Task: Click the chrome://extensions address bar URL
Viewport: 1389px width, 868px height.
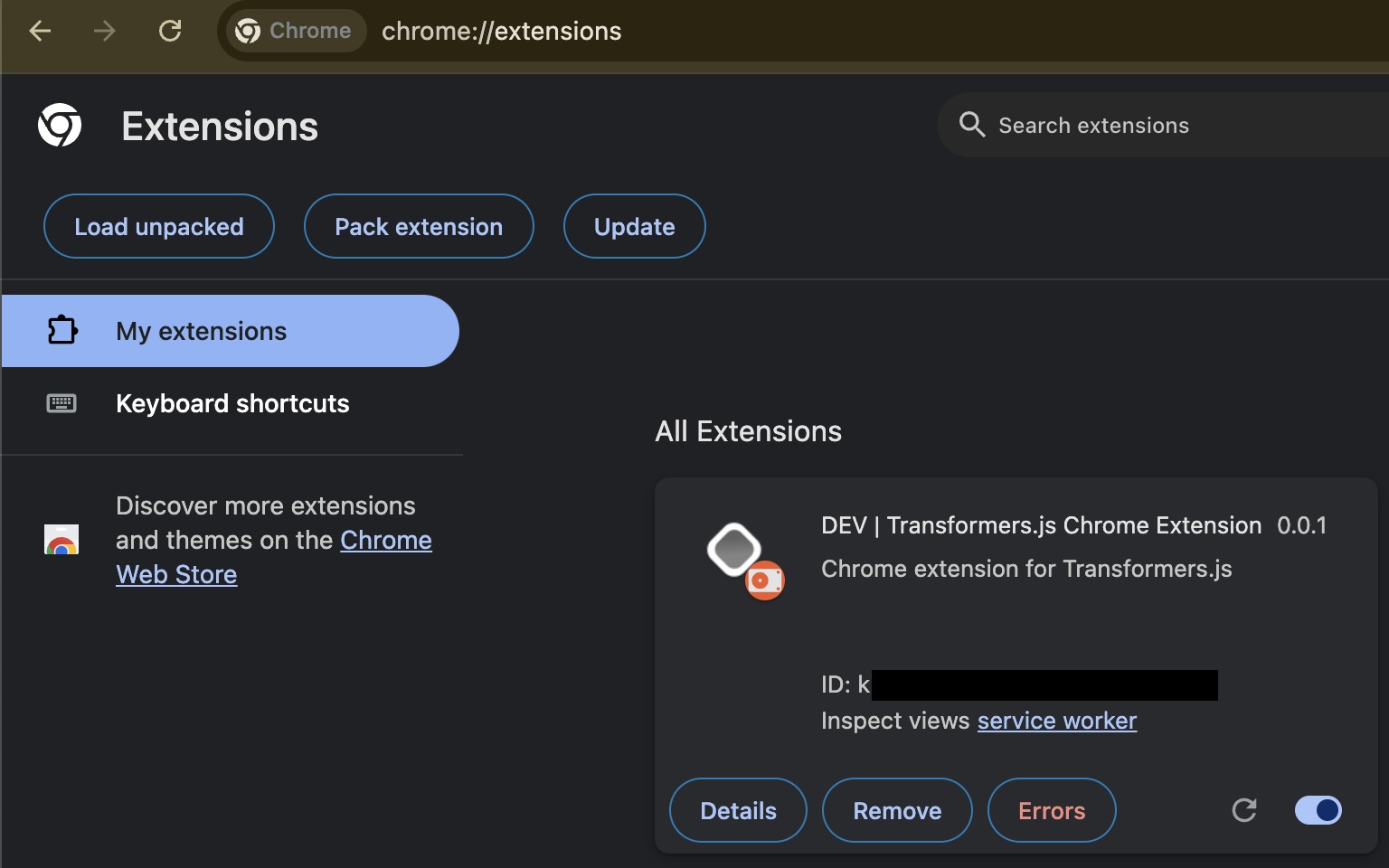Action: [502, 32]
